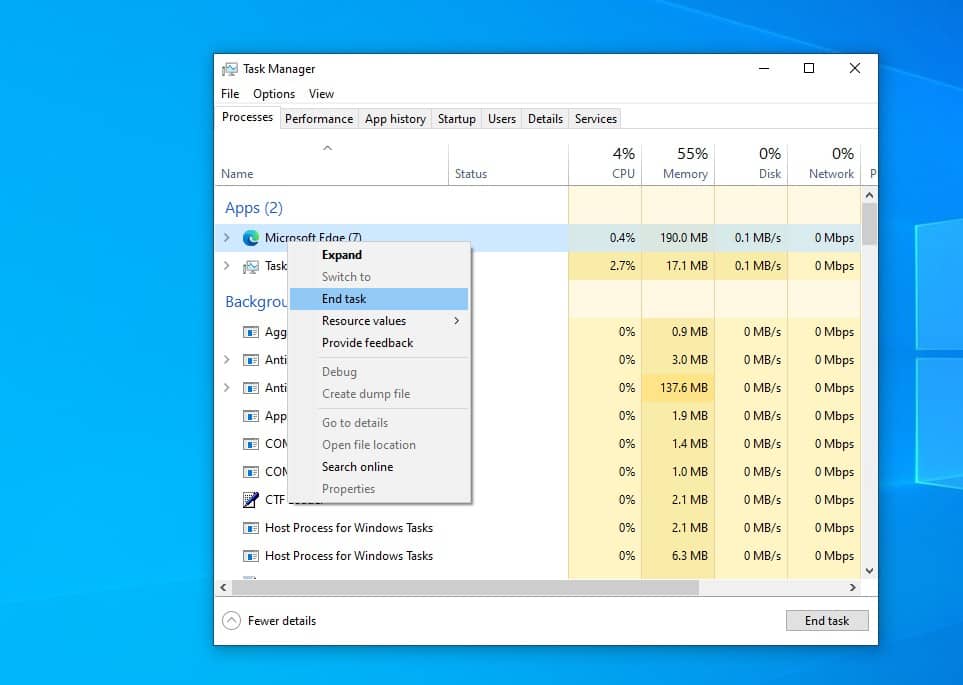Expand the Task Manager process group
The width and height of the screenshot is (963, 685).
click(x=227, y=265)
